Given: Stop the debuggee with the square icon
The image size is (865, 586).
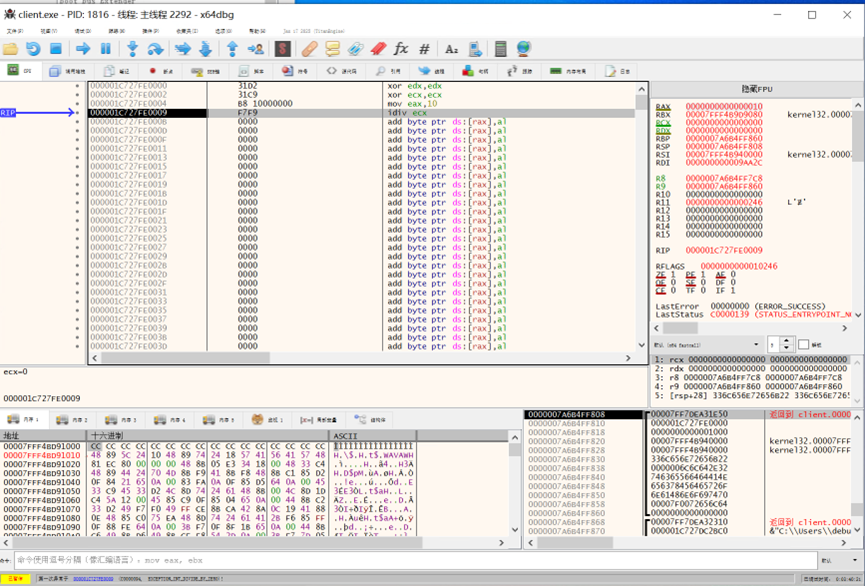Looking at the screenshot, I should click(x=56, y=49).
